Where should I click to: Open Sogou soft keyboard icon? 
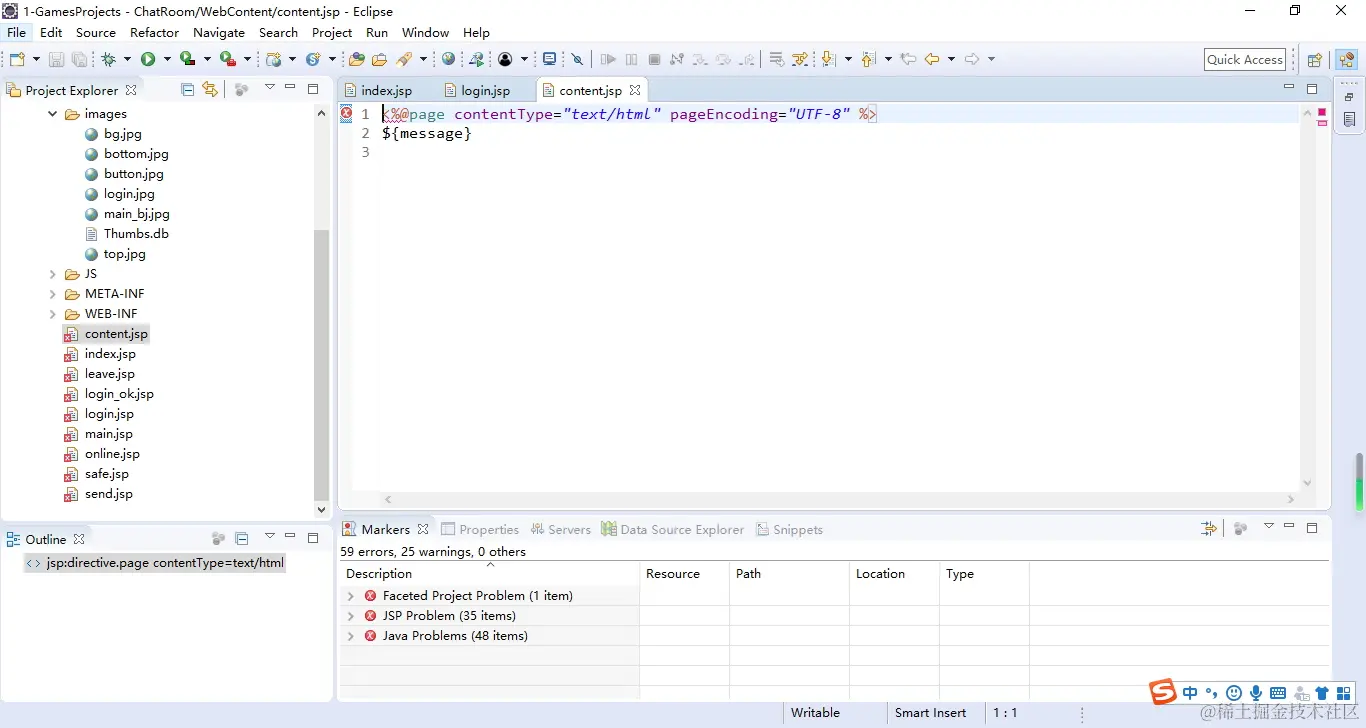pos(1278,693)
